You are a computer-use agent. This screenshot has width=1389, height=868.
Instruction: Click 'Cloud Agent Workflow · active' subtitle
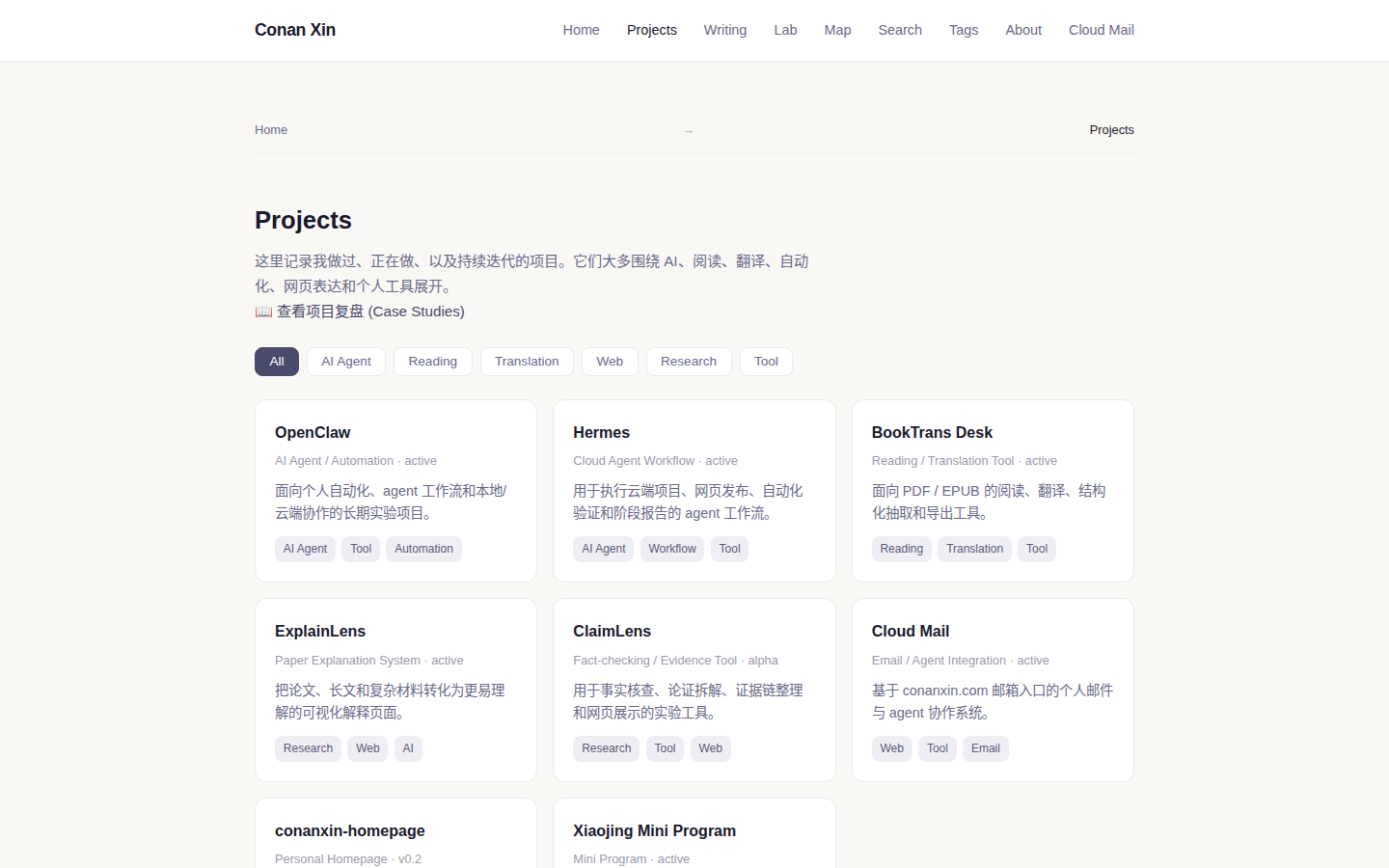pyautogui.click(x=655, y=461)
